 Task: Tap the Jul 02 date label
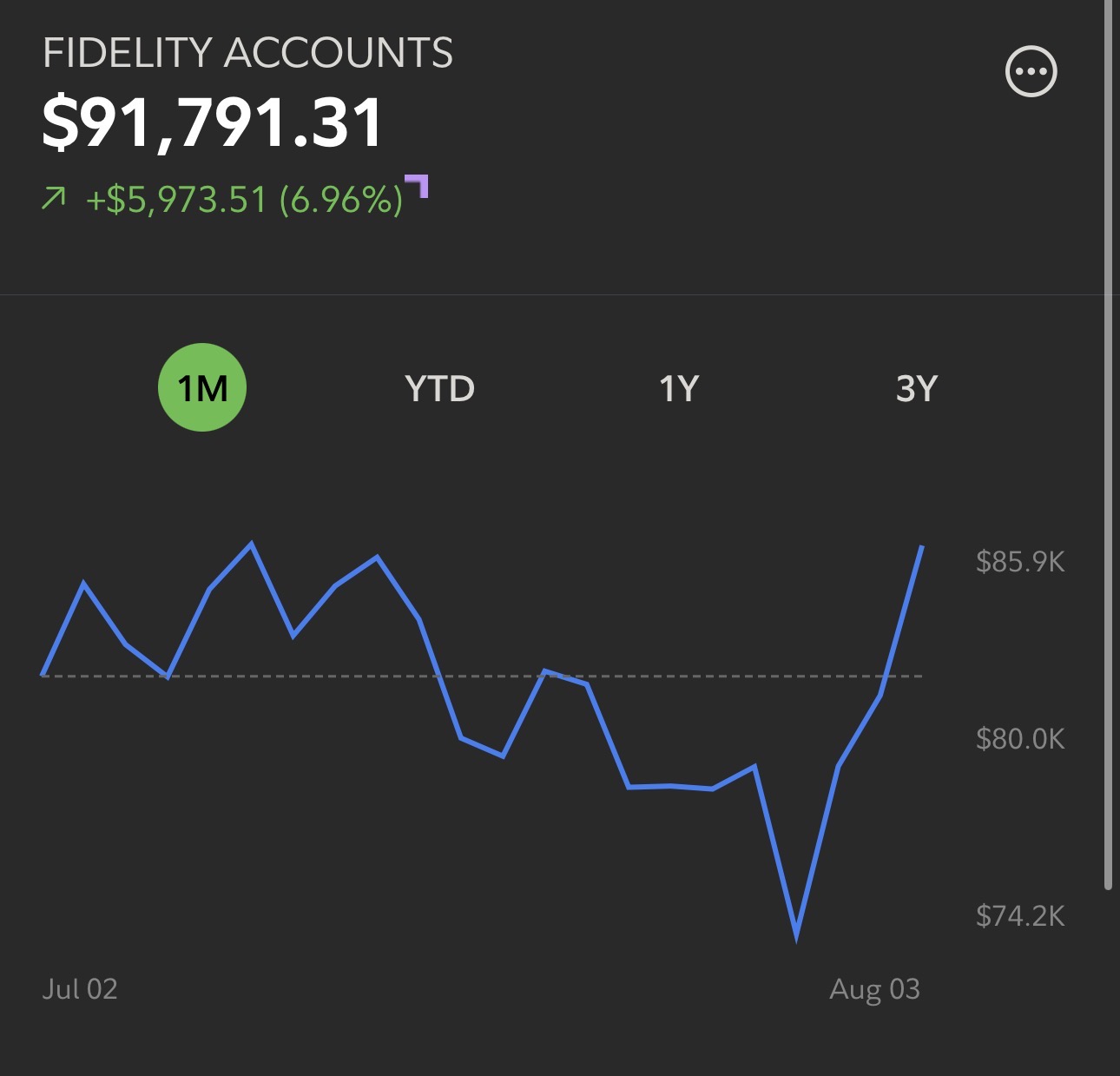80,989
